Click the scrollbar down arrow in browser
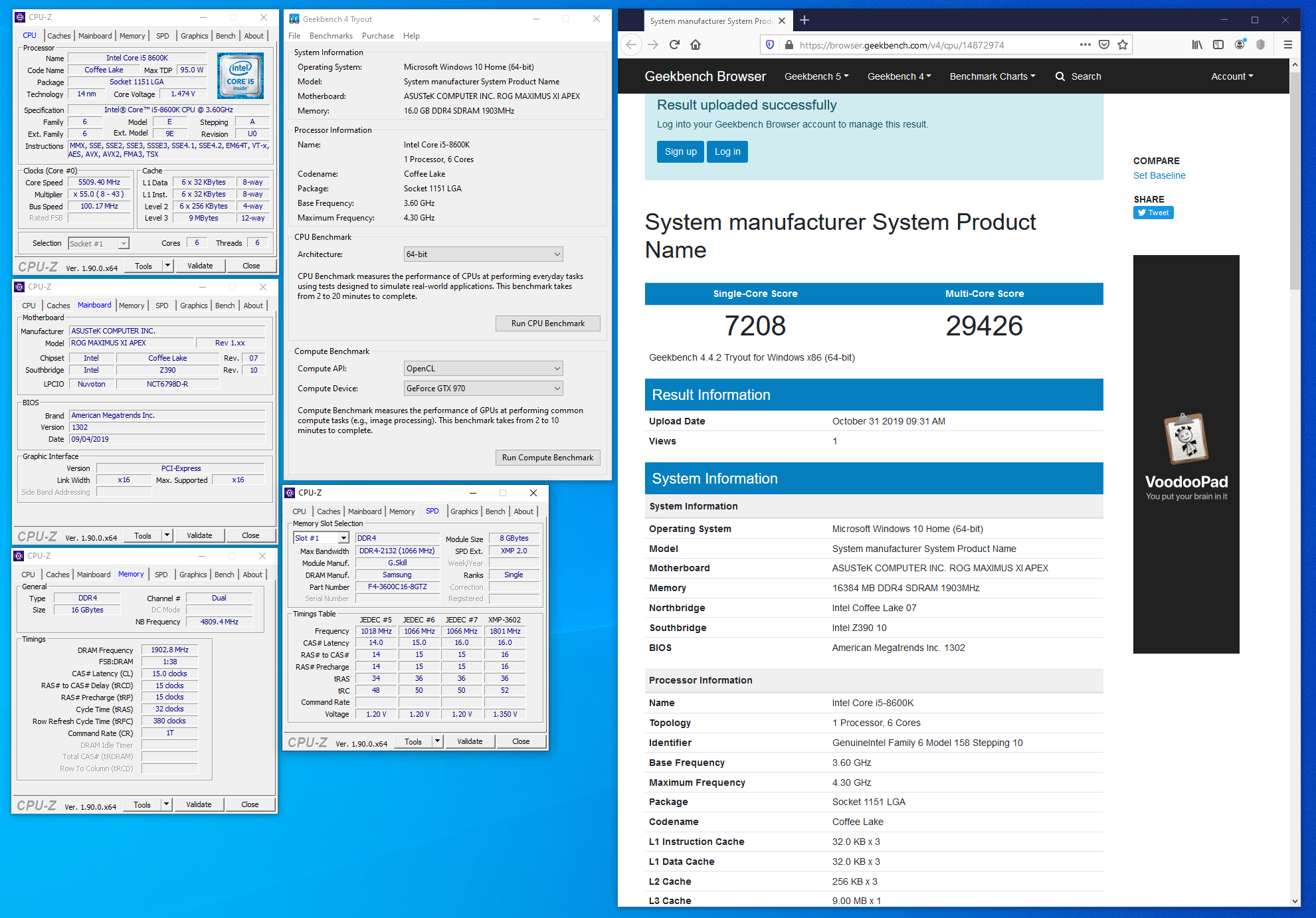The image size is (1316, 918). (1295, 901)
